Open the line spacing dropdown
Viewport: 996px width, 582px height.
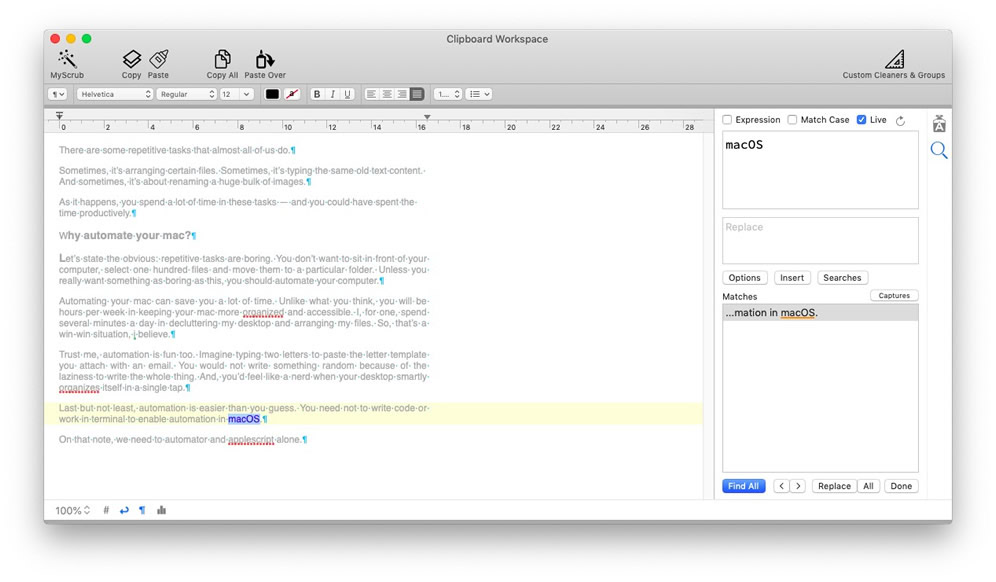tap(448, 94)
